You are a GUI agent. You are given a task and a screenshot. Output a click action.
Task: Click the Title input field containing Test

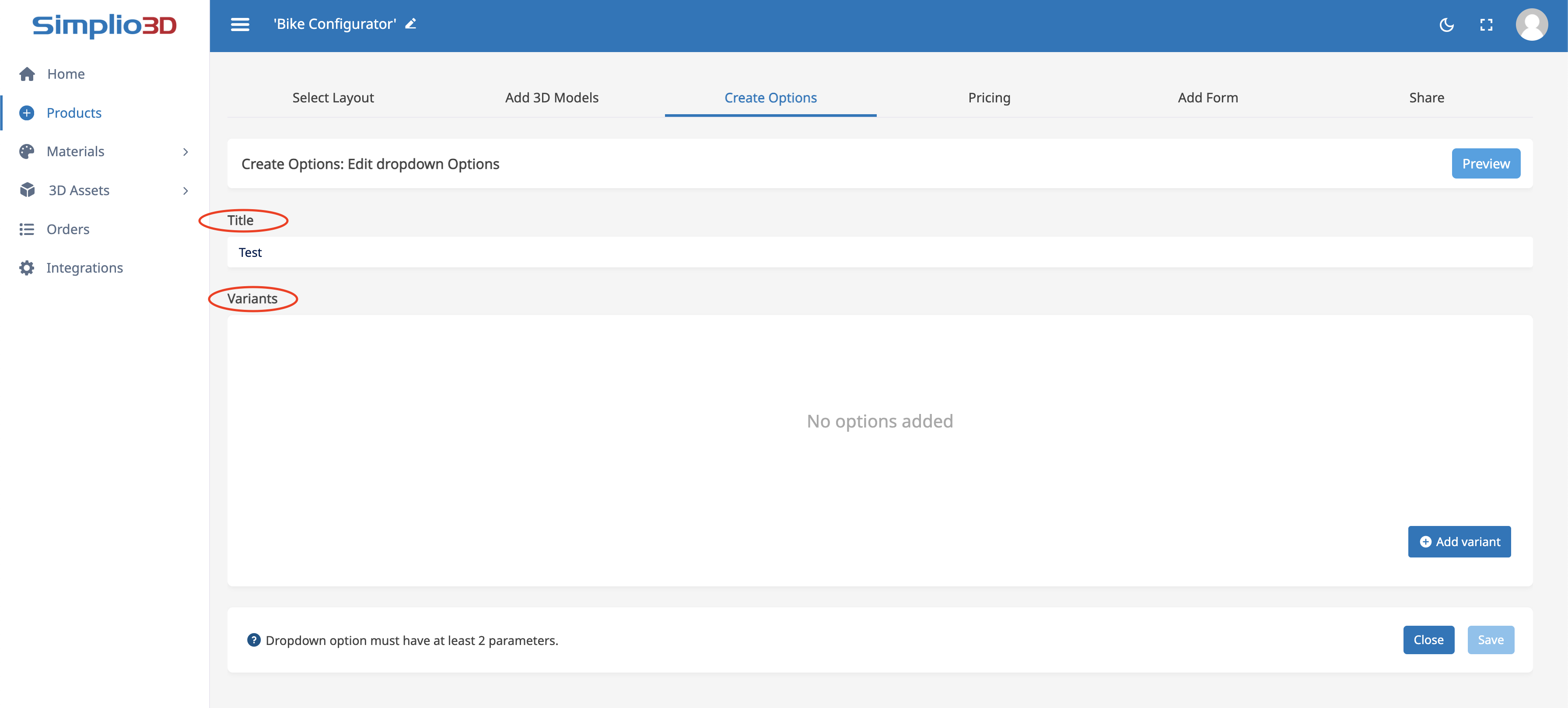point(879,252)
